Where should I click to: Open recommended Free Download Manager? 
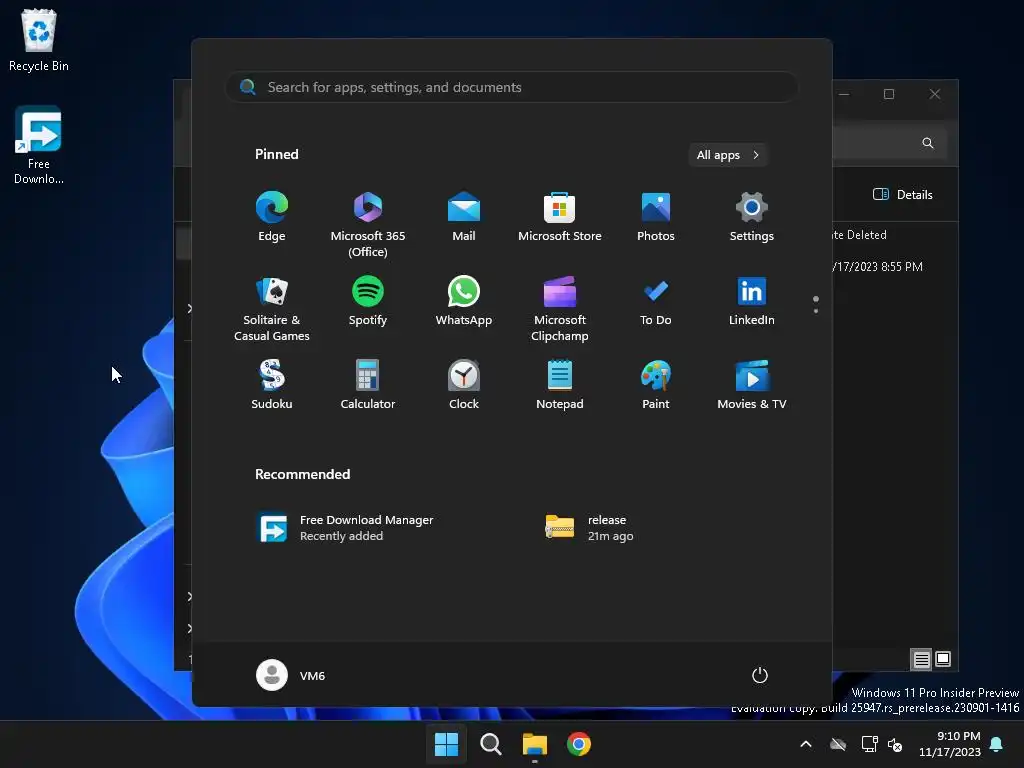346,528
